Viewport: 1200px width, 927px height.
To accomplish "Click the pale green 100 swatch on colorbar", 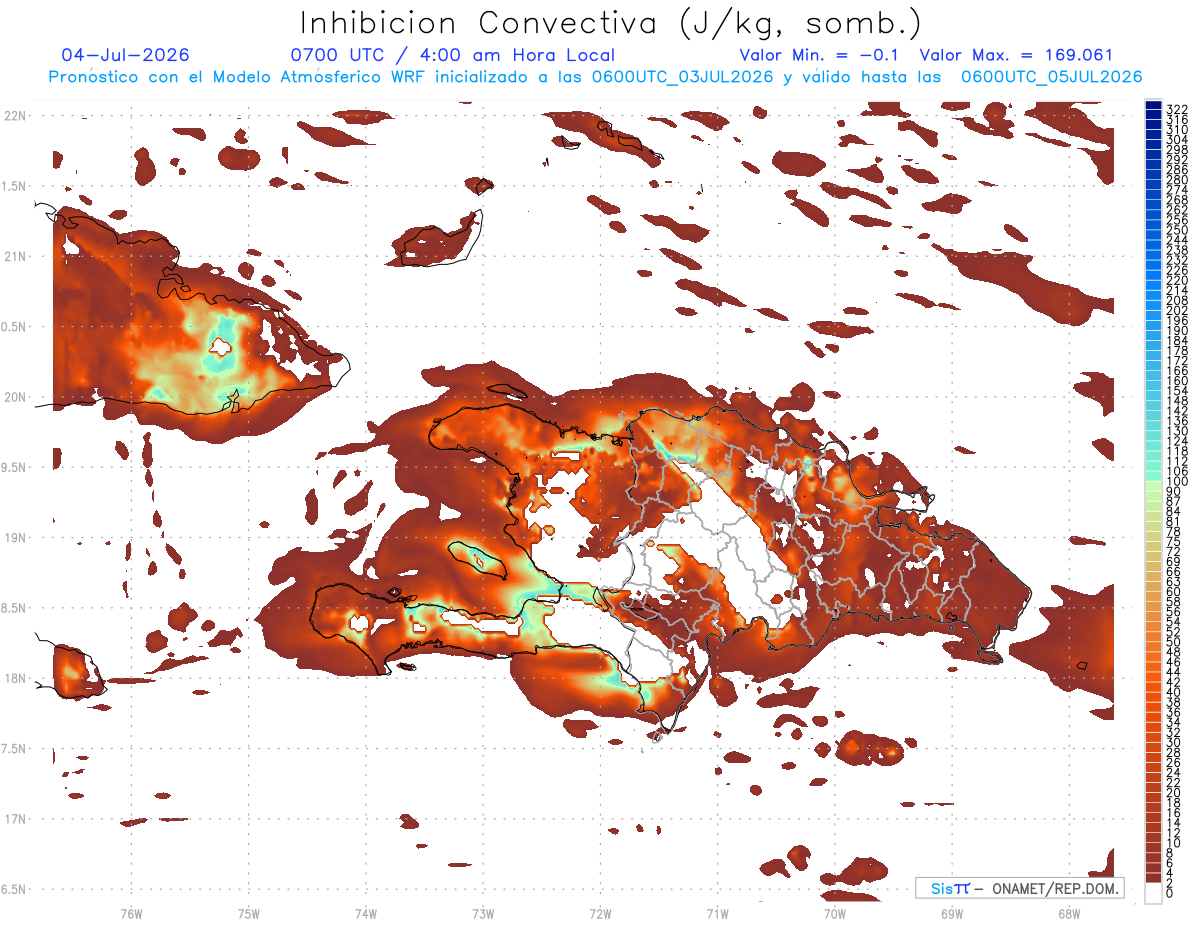I will click(1153, 484).
